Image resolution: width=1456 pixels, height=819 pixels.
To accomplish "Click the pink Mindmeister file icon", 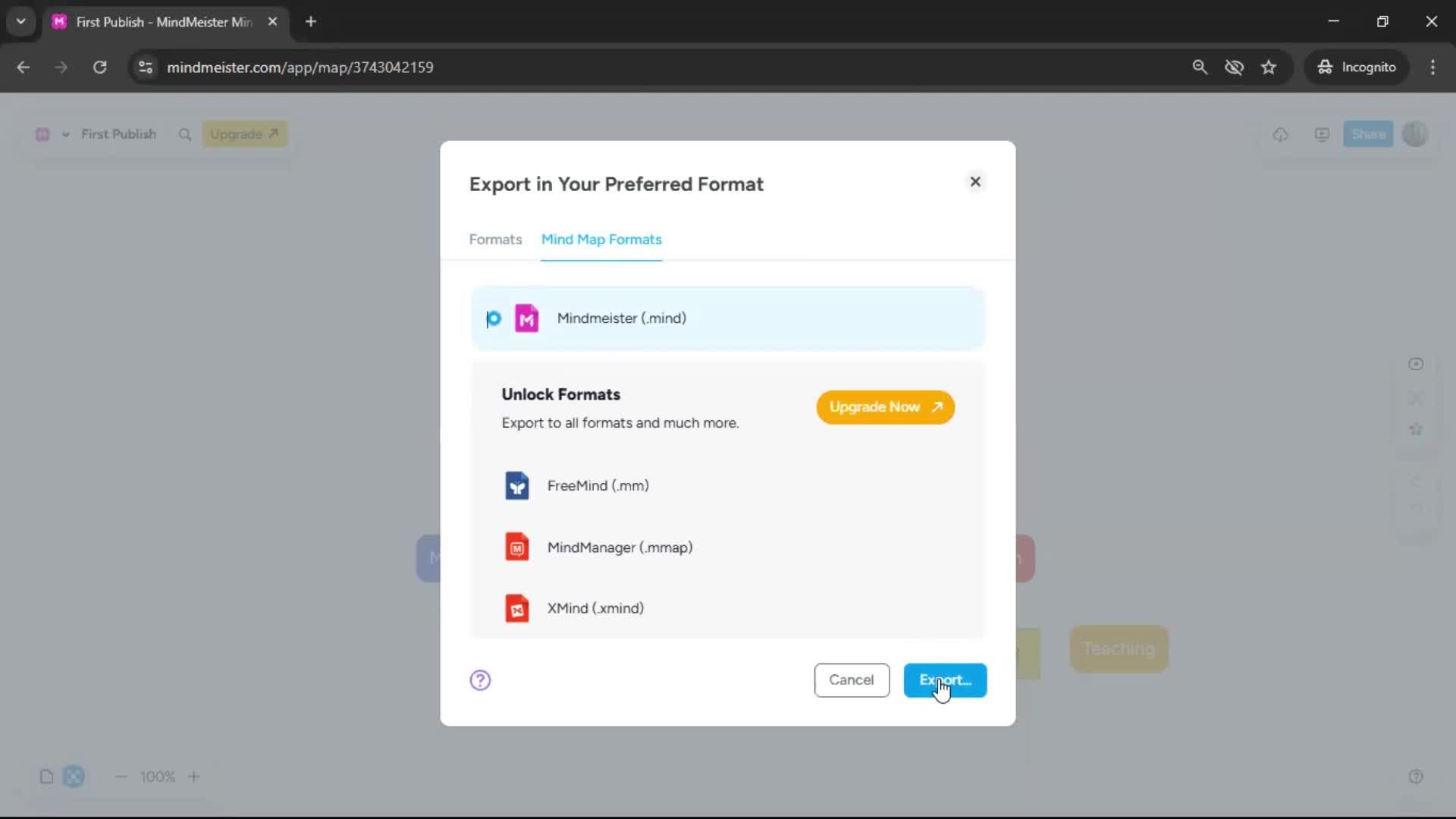I will tap(527, 318).
